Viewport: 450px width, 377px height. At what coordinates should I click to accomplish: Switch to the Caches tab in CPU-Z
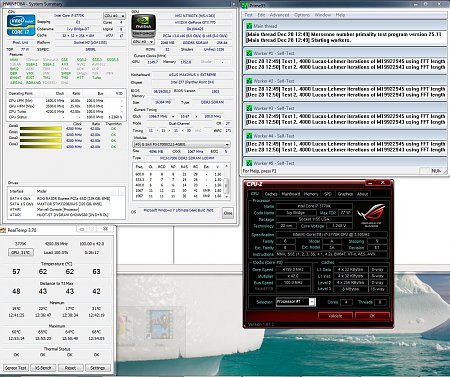click(x=271, y=194)
